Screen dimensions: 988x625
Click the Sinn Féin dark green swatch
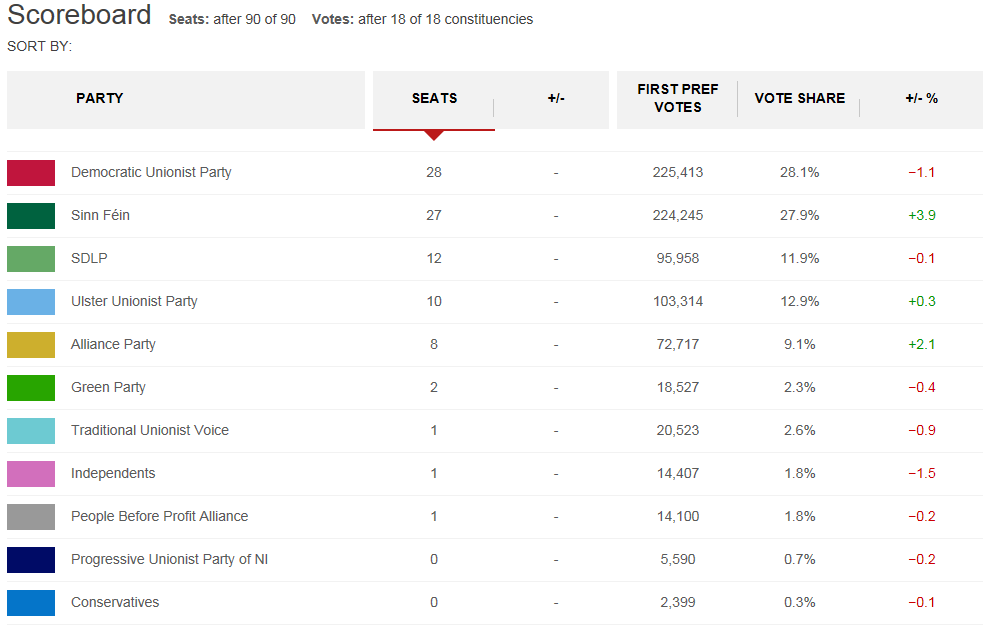pyautogui.click(x=31, y=216)
